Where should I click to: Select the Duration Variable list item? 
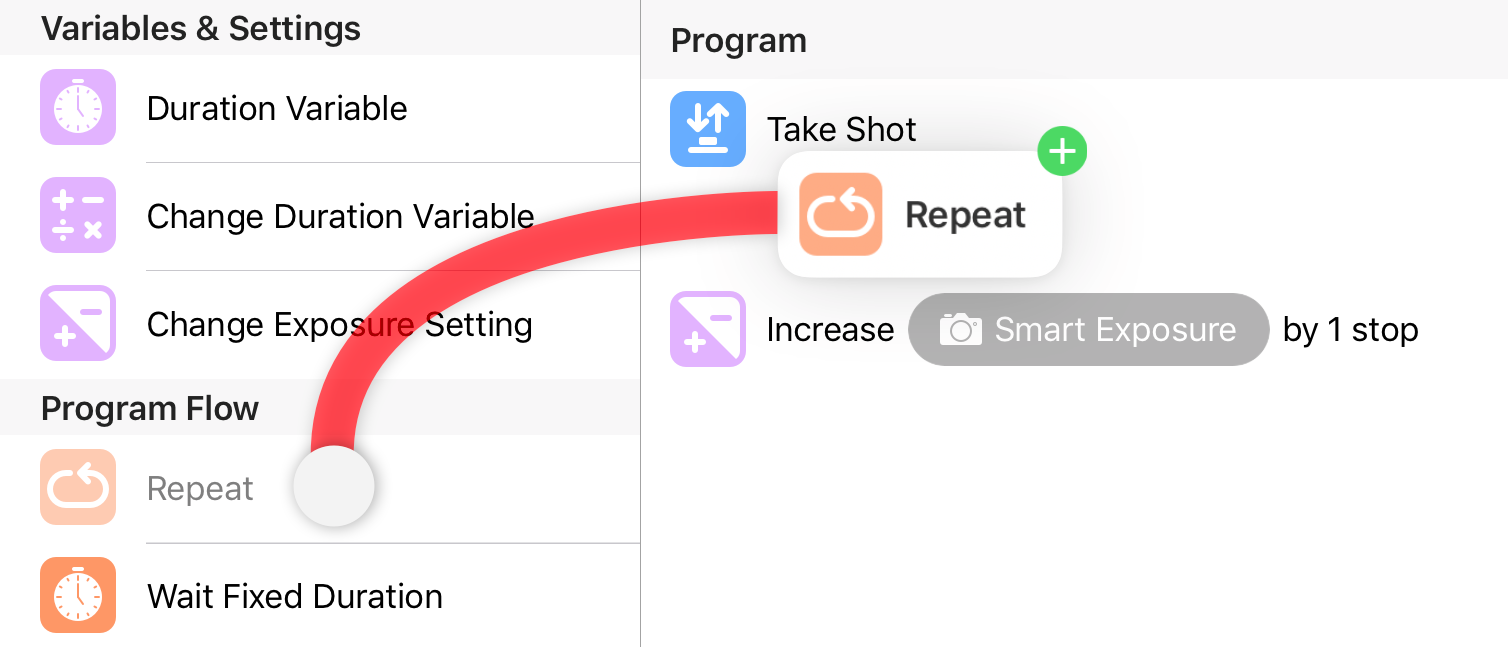coord(320,108)
